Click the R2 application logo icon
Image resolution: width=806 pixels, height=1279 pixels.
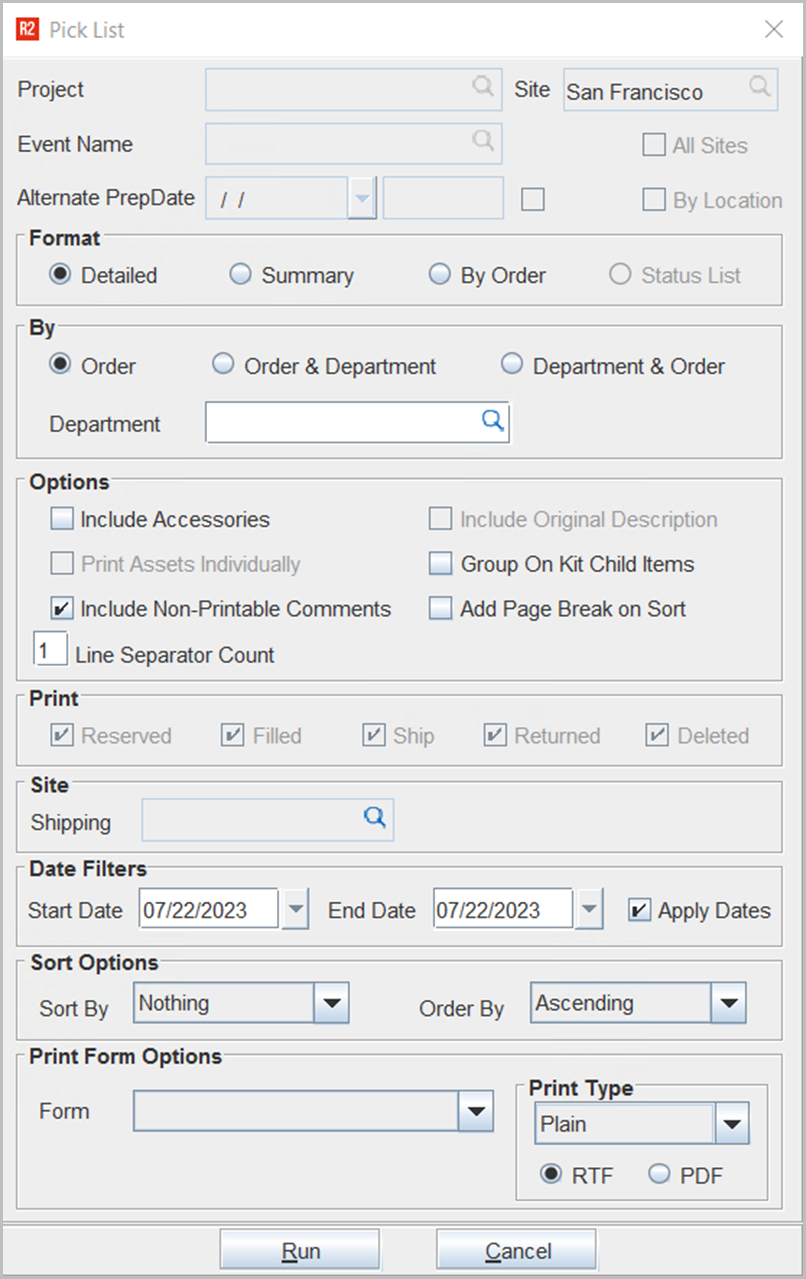(27, 29)
